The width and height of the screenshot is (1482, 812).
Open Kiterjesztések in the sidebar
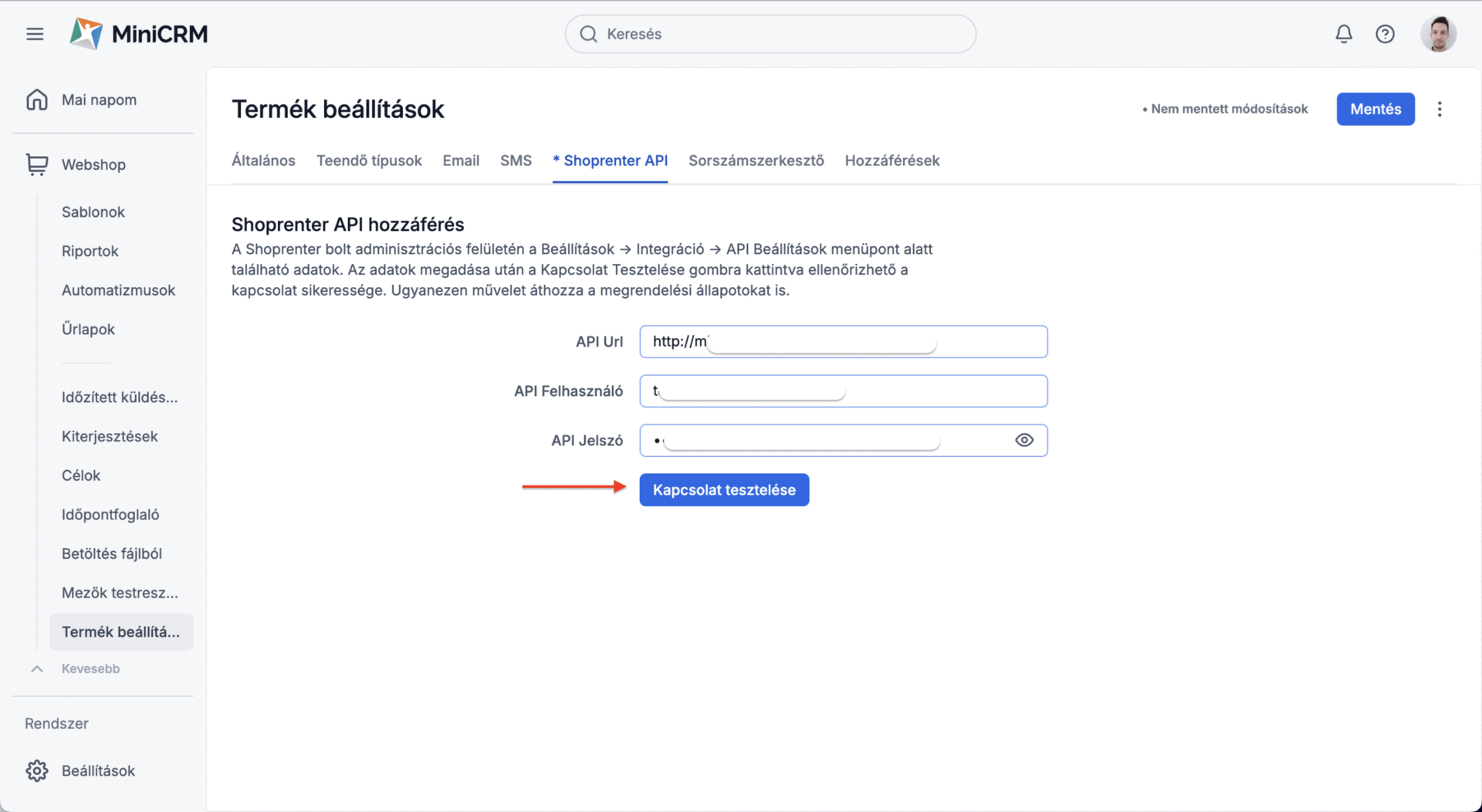tap(110, 436)
